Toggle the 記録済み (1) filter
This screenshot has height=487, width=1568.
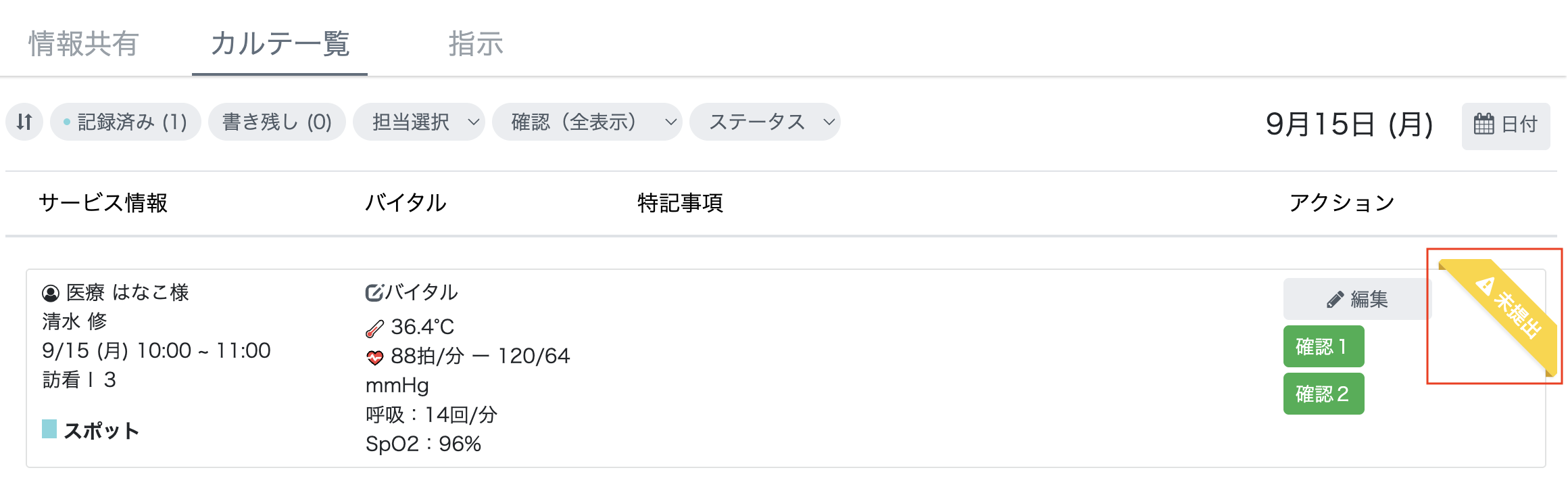[125, 122]
